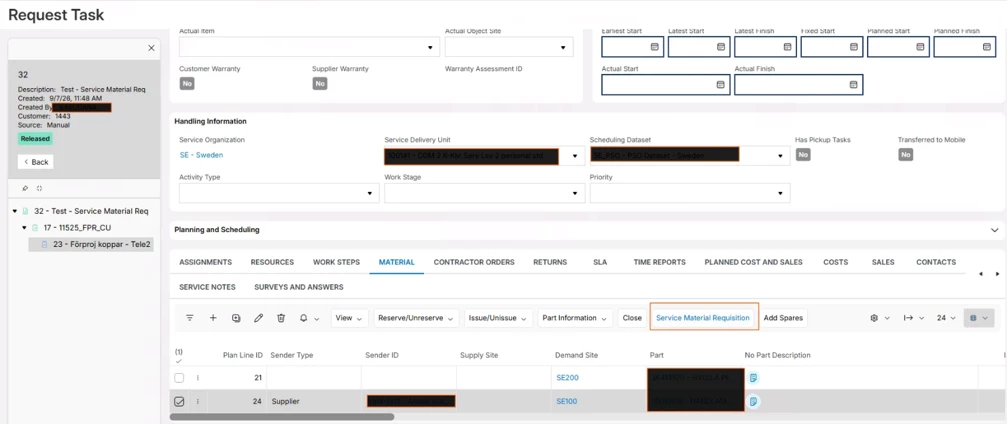Close the left side panel
The width and height of the screenshot is (1007, 424).
[x=151, y=48]
